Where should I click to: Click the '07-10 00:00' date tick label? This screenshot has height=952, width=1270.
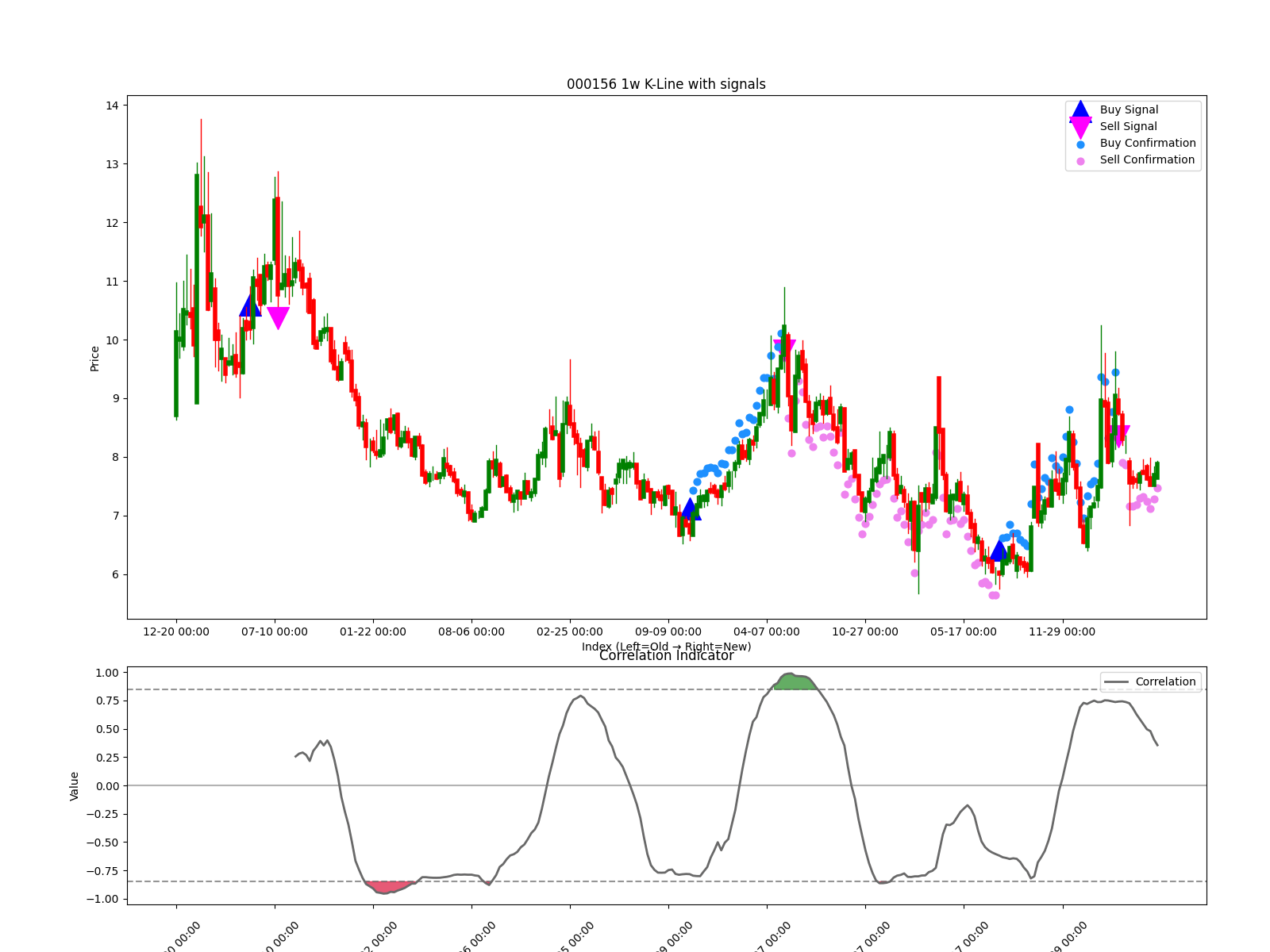click(x=275, y=632)
